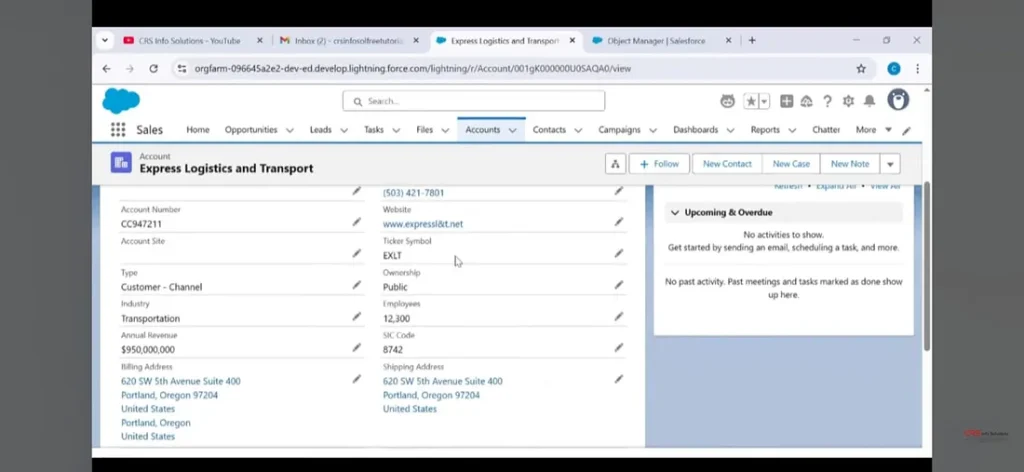Click into the Salesforce search box

point(474,101)
